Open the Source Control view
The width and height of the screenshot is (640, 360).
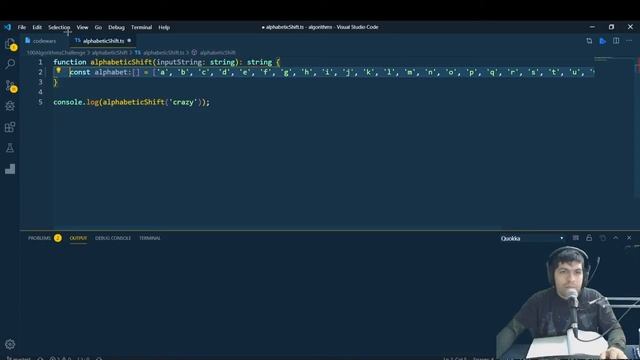(x=11, y=86)
